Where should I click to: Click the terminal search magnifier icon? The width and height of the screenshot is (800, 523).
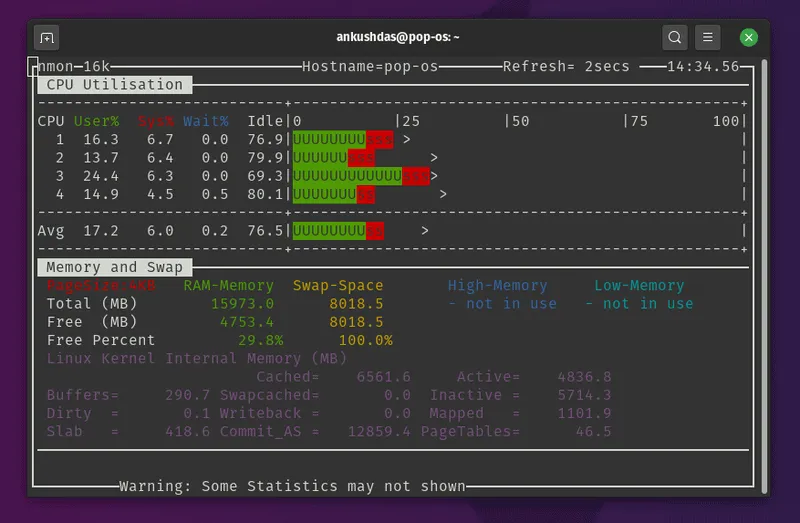(x=674, y=37)
